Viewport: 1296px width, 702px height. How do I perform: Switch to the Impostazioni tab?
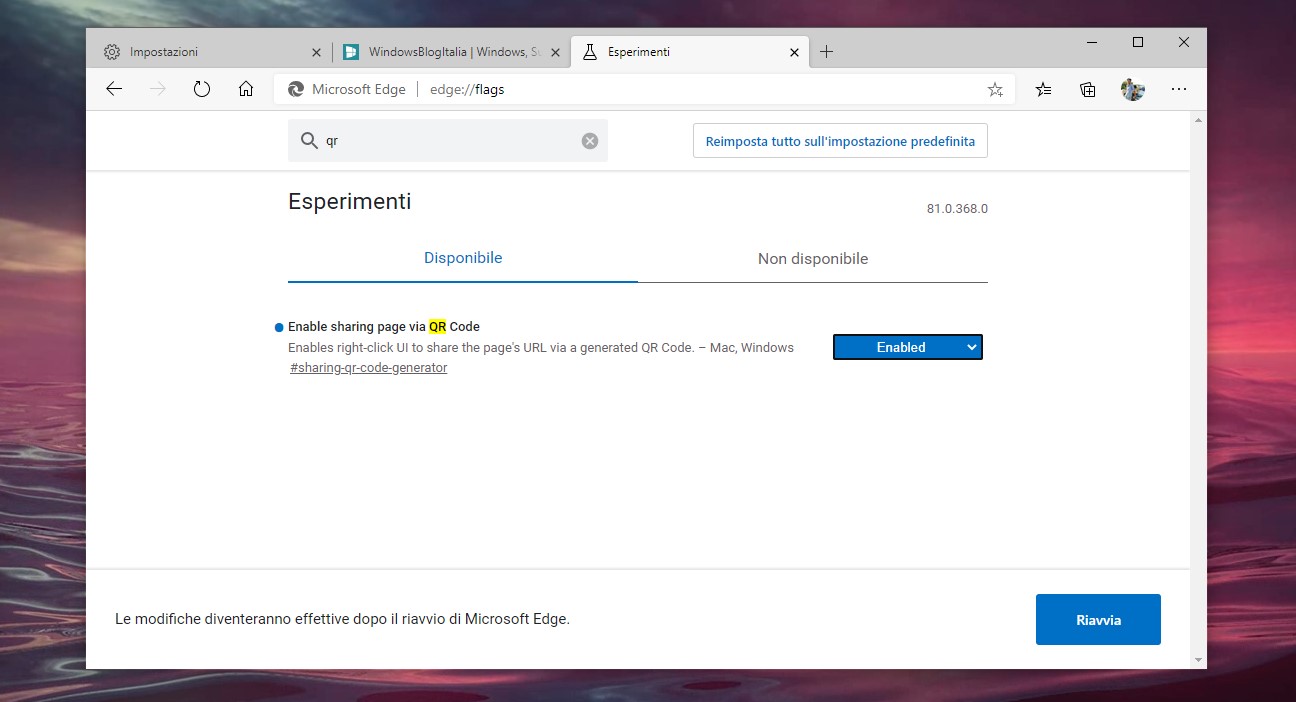tap(211, 52)
